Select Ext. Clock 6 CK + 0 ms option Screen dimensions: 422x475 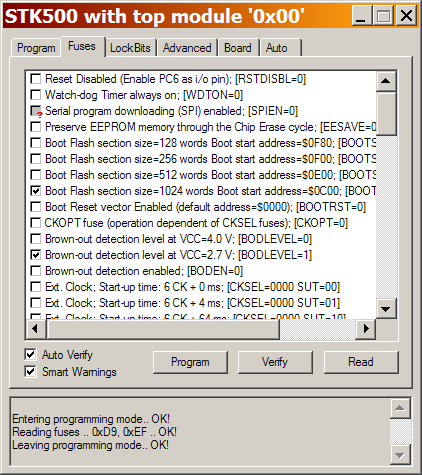coord(35,287)
